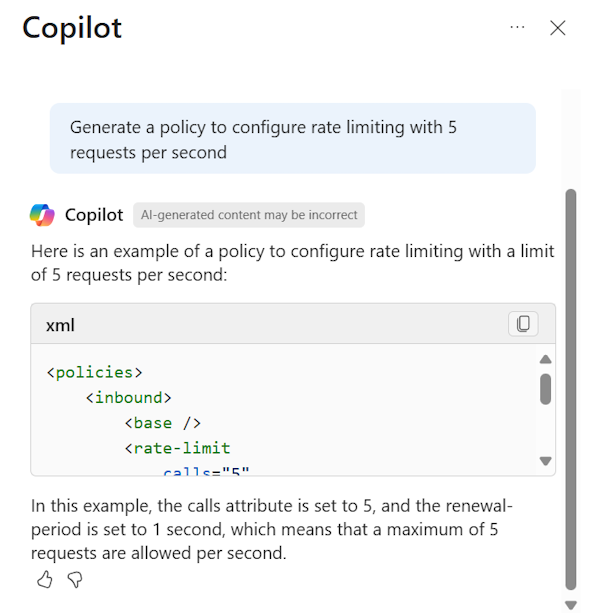Click the chat pane vertical scrollbar thumb
The height and width of the screenshot is (613, 600).
click(571, 390)
